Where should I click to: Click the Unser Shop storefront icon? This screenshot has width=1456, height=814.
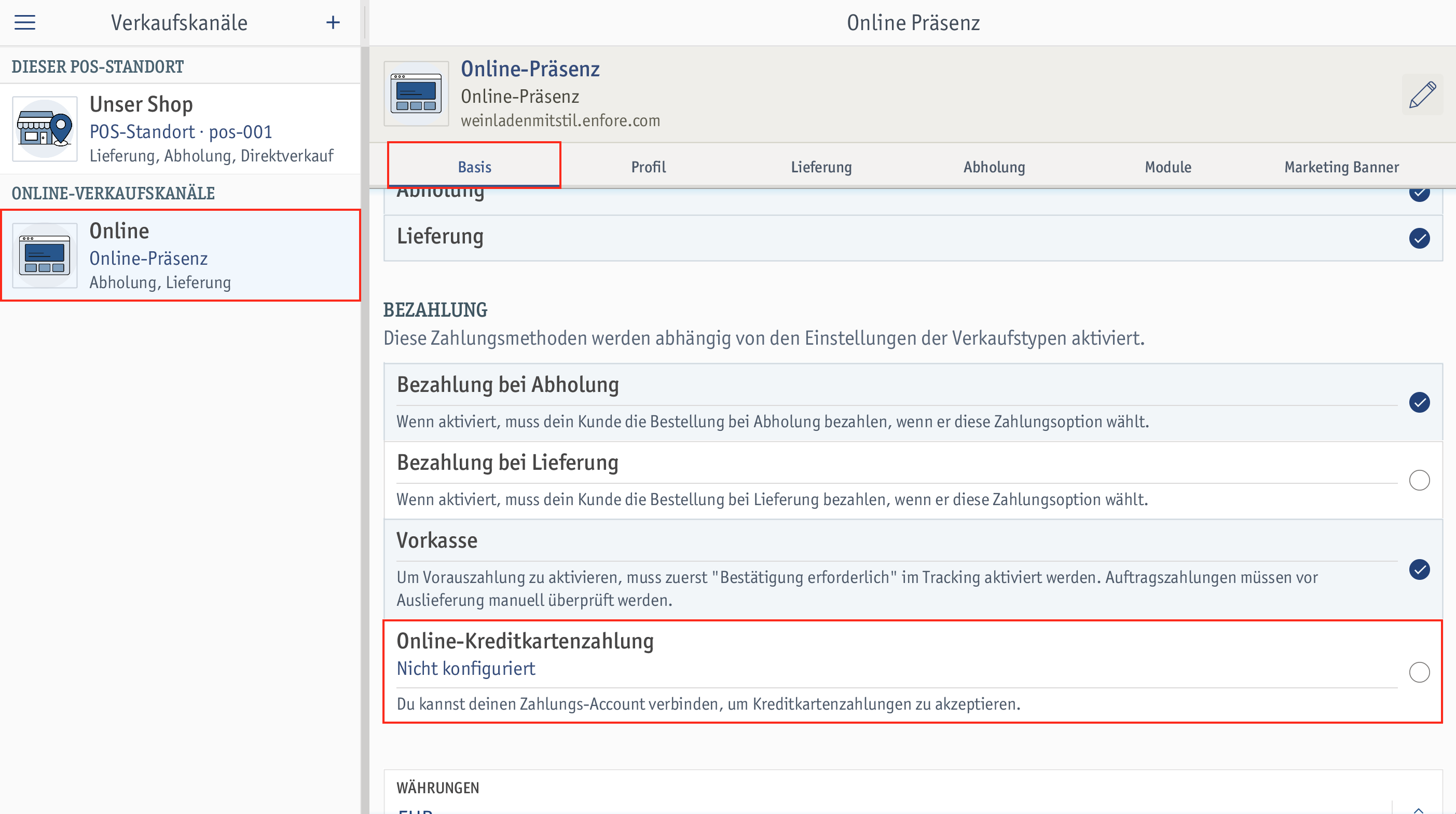coord(45,129)
